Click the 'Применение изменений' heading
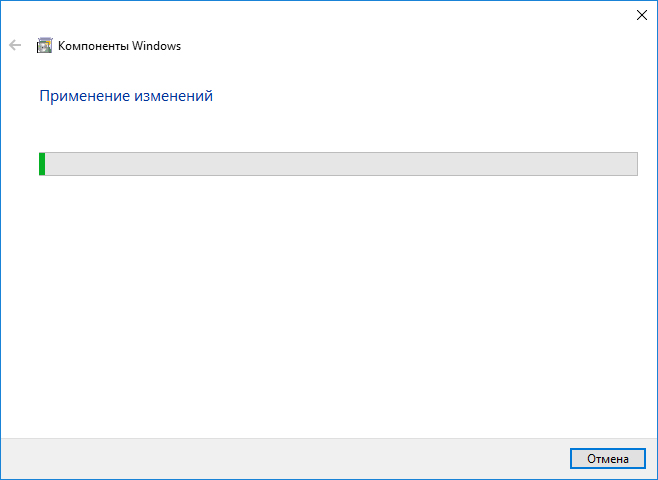The width and height of the screenshot is (658, 480). pos(126,96)
